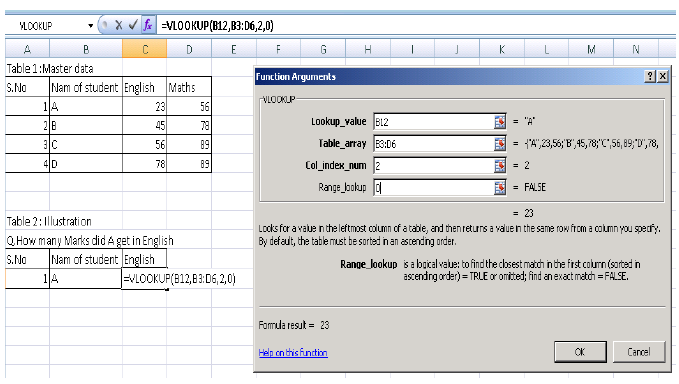The image size is (679, 384).
Task: Open the Help on this function link
Action: [293, 352]
